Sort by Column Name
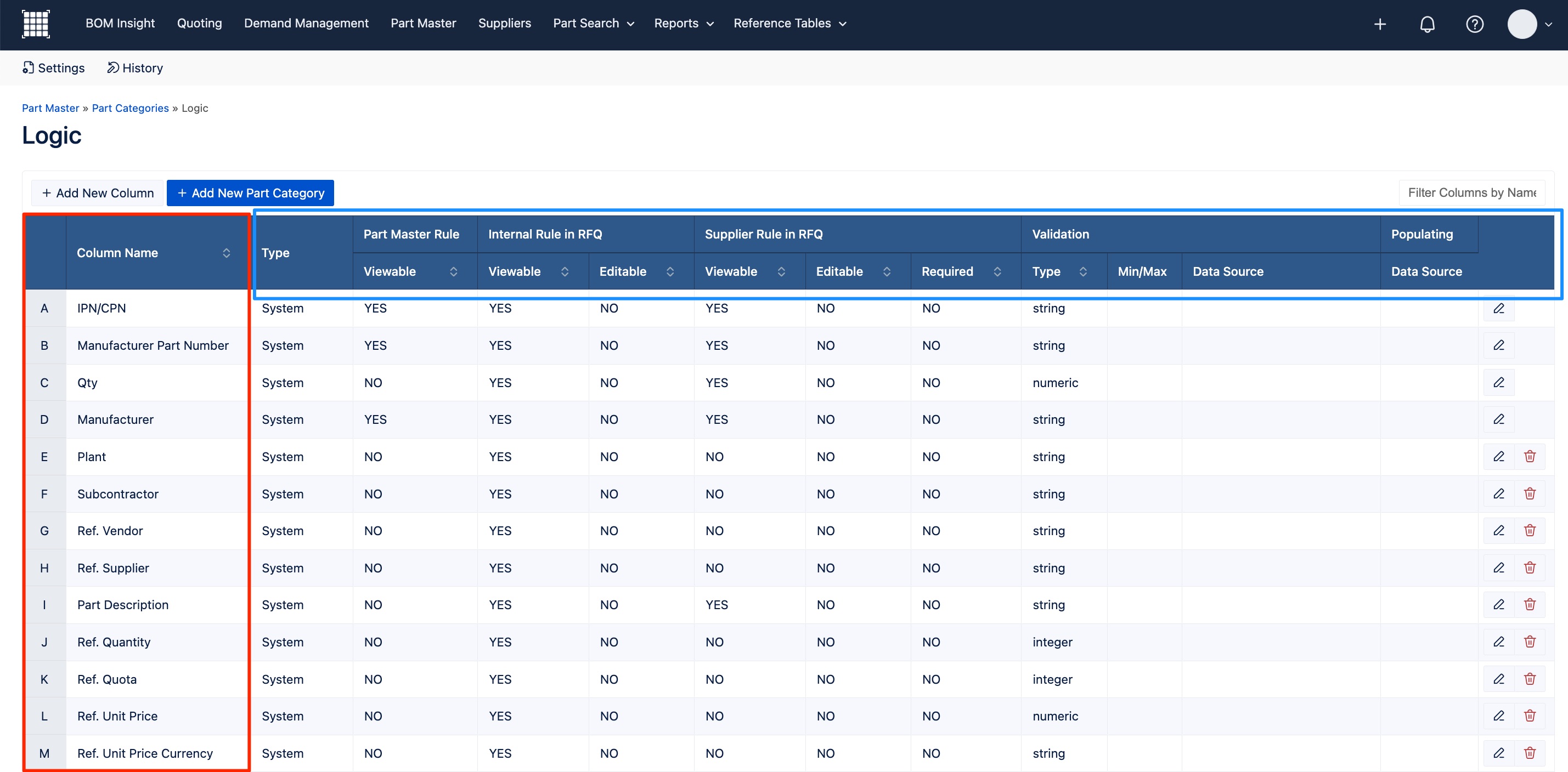This screenshot has width=1568, height=772. click(227, 252)
